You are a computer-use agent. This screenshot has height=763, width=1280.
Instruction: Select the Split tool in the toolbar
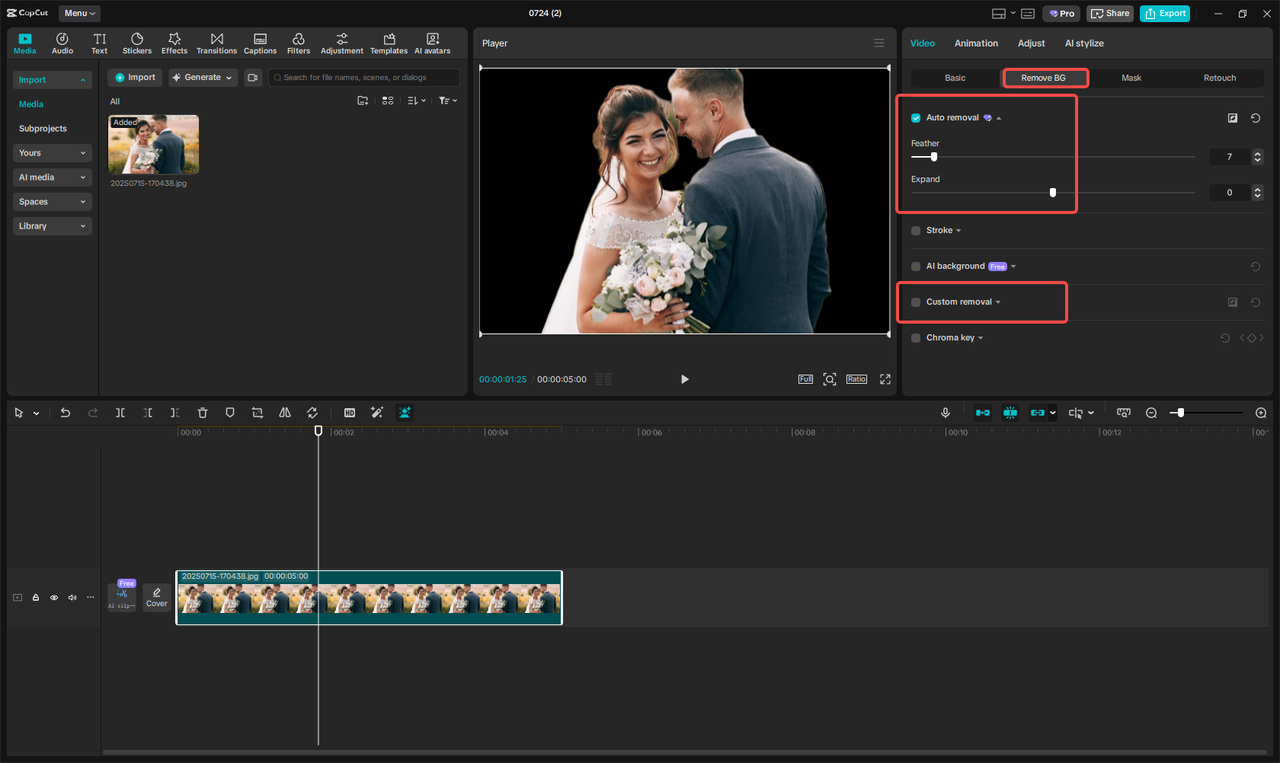(x=120, y=412)
